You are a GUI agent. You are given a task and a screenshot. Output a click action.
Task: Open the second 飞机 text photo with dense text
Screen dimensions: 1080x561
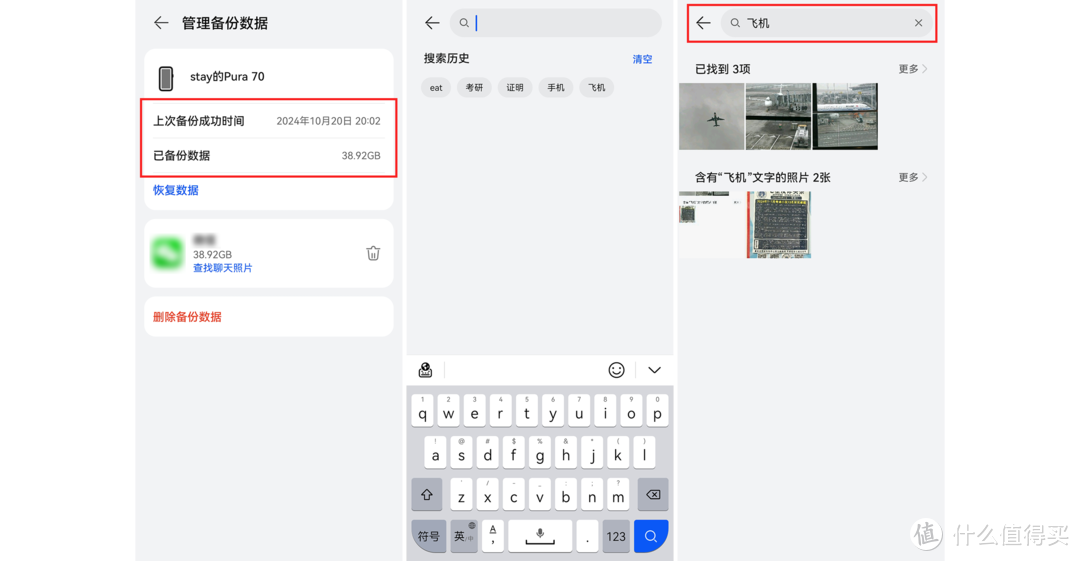[x=778, y=225]
